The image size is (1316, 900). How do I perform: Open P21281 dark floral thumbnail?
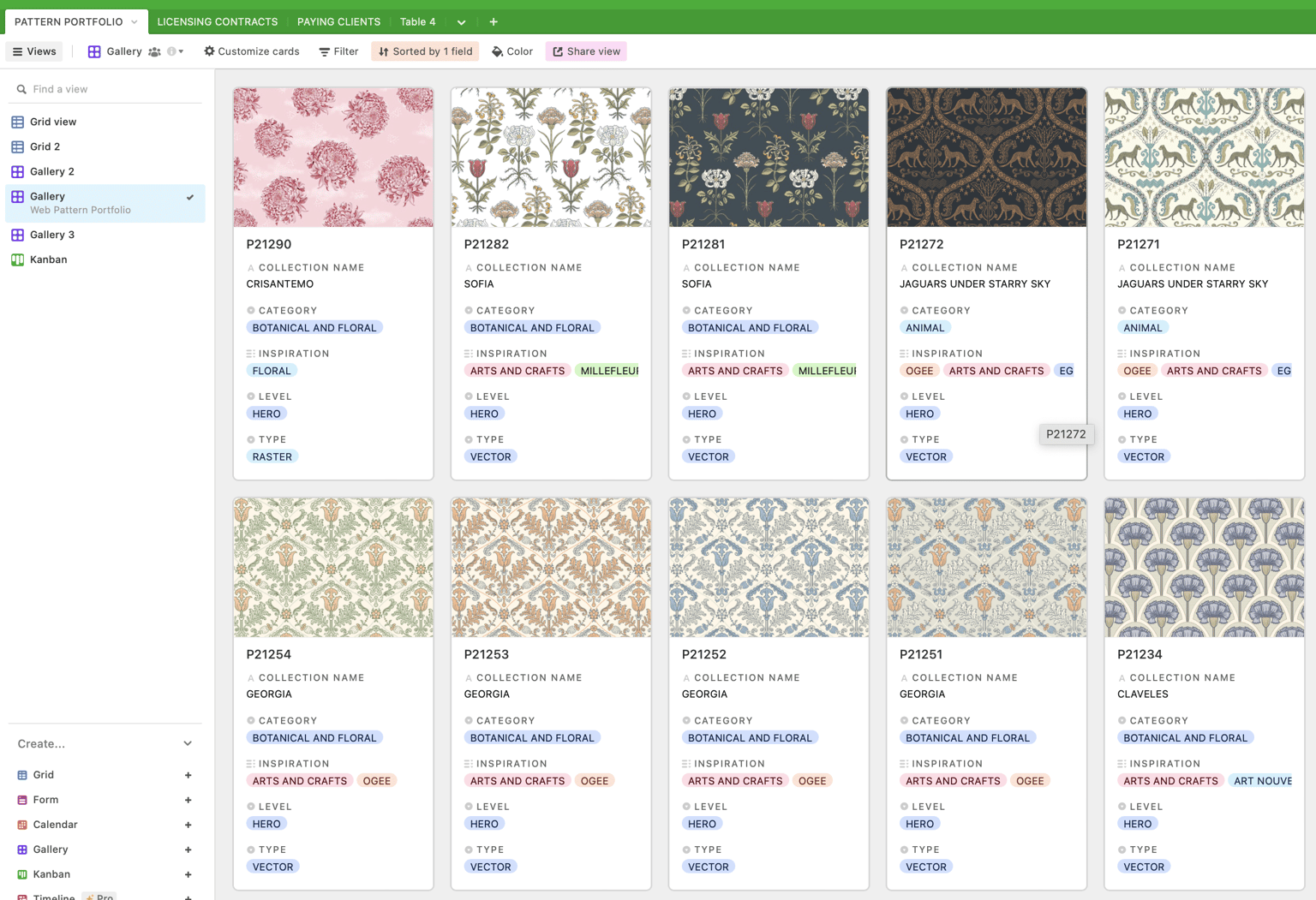point(769,157)
